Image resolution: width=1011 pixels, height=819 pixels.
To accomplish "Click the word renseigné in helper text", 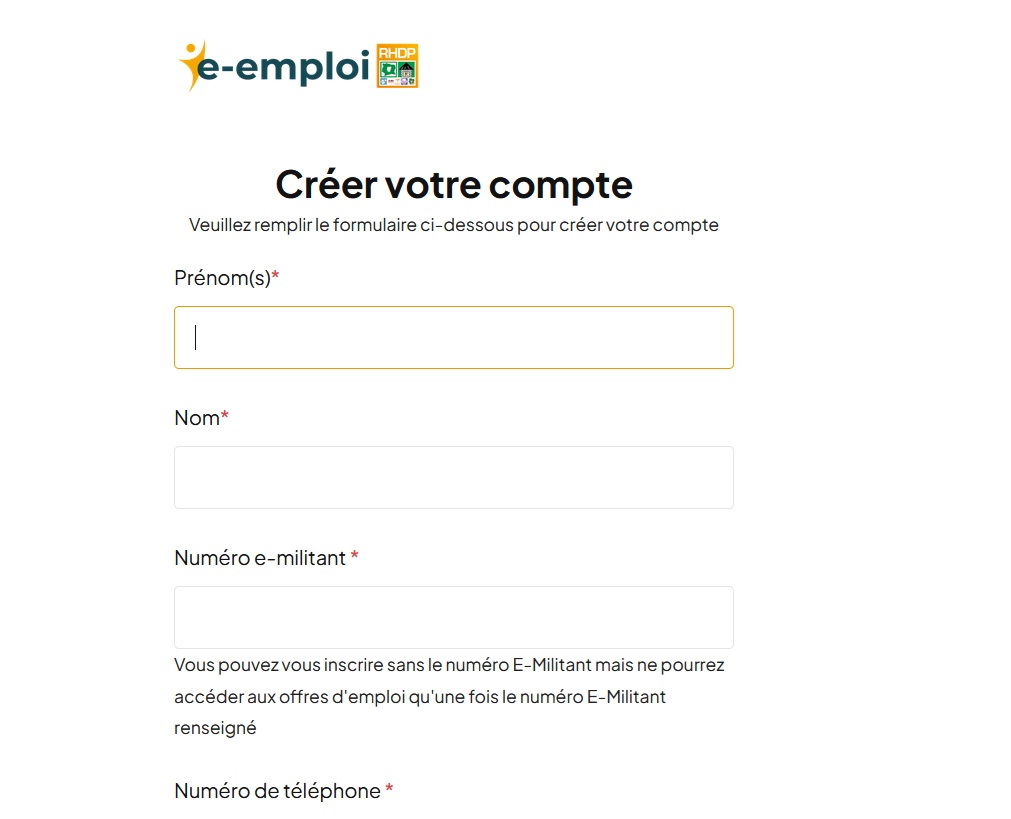I will (215, 728).
